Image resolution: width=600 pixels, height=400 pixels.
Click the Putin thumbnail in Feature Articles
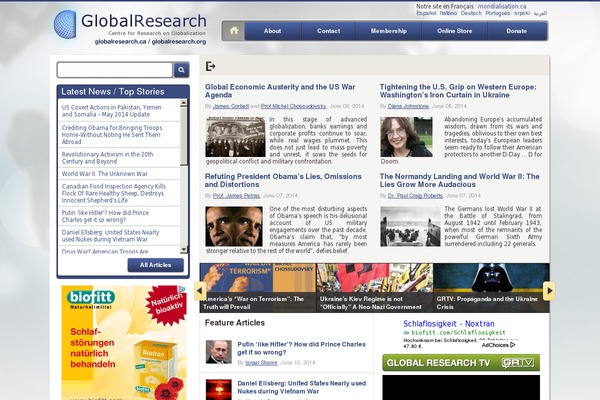click(218, 352)
